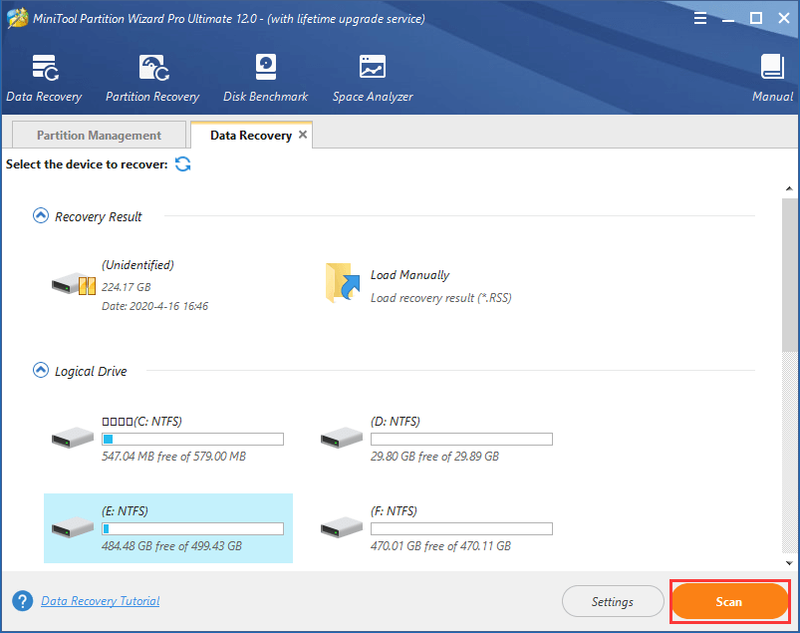Start the Scan with the orange button
This screenshot has height=633, width=800.
tap(730, 601)
